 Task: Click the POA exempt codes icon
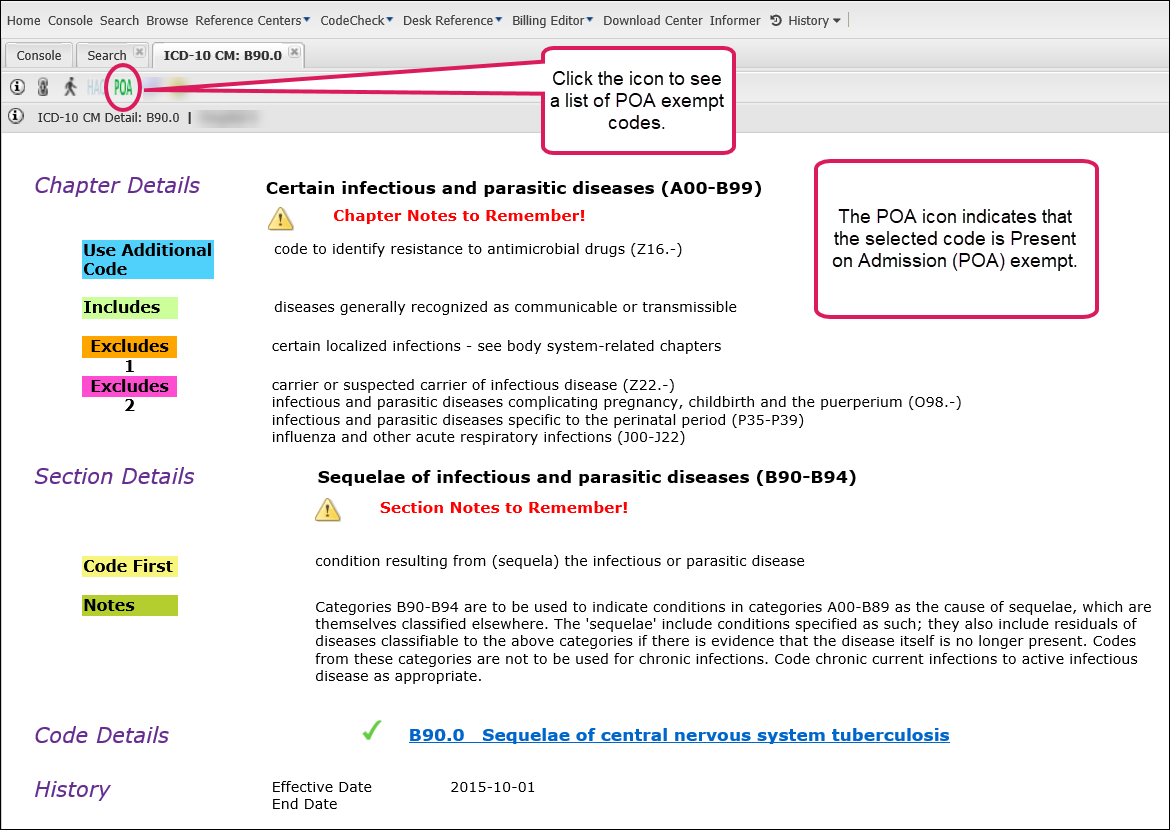[x=123, y=88]
